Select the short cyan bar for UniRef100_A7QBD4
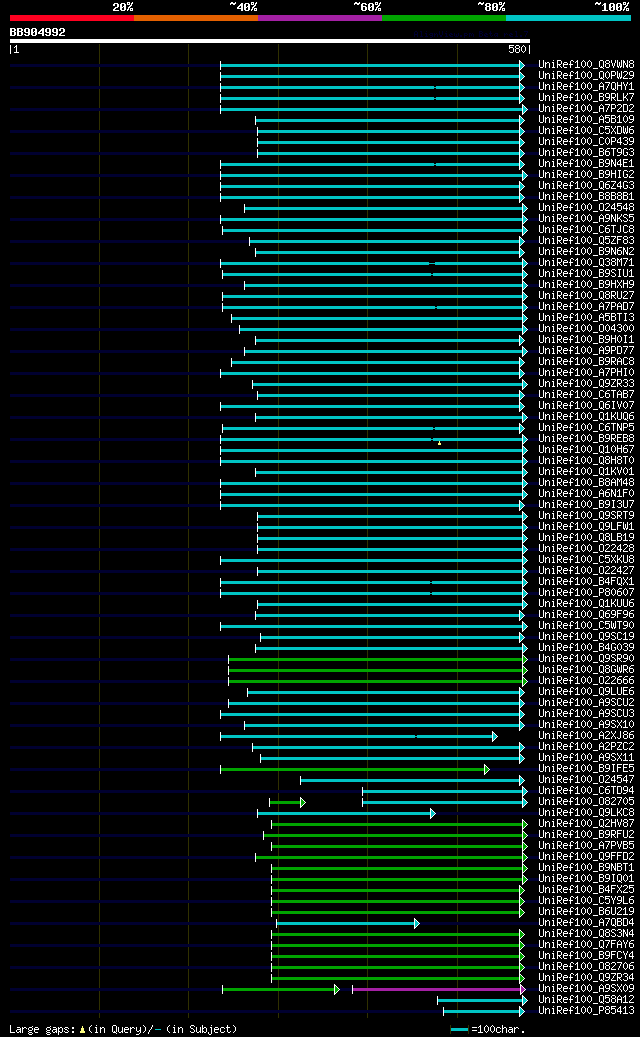Viewport: 640px width, 1037px height. point(348,923)
